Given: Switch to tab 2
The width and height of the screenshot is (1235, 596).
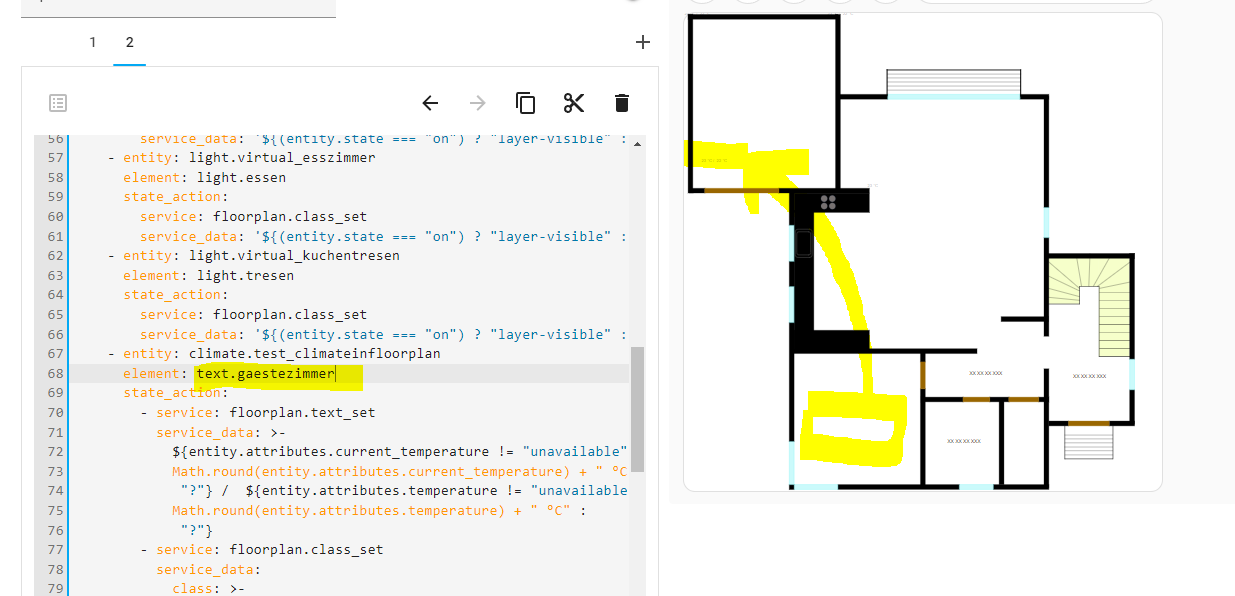Looking at the screenshot, I should tap(129, 42).
